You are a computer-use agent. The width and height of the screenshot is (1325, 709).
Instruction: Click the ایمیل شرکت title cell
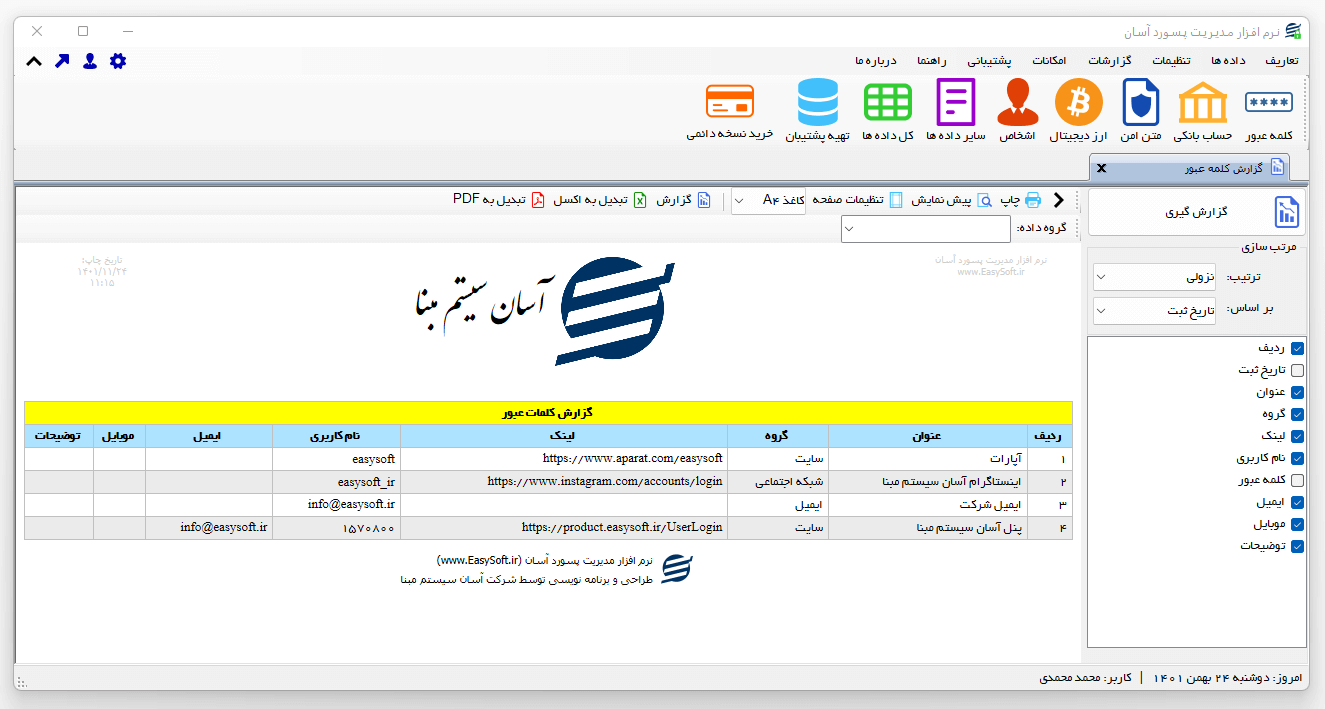pos(928,505)
